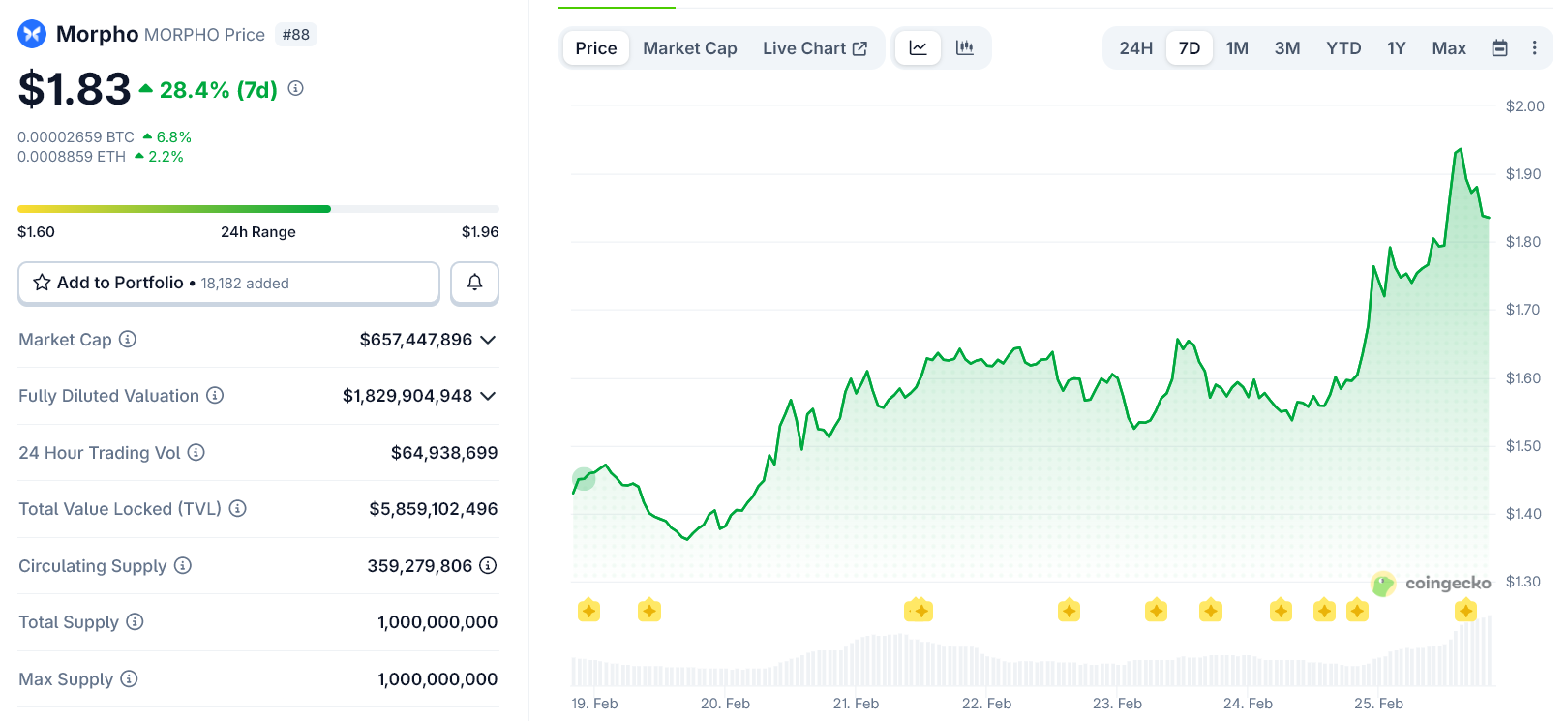Expand the Market Cap value chevron
Screen dimensions: 1568x721
pos(488,340)
